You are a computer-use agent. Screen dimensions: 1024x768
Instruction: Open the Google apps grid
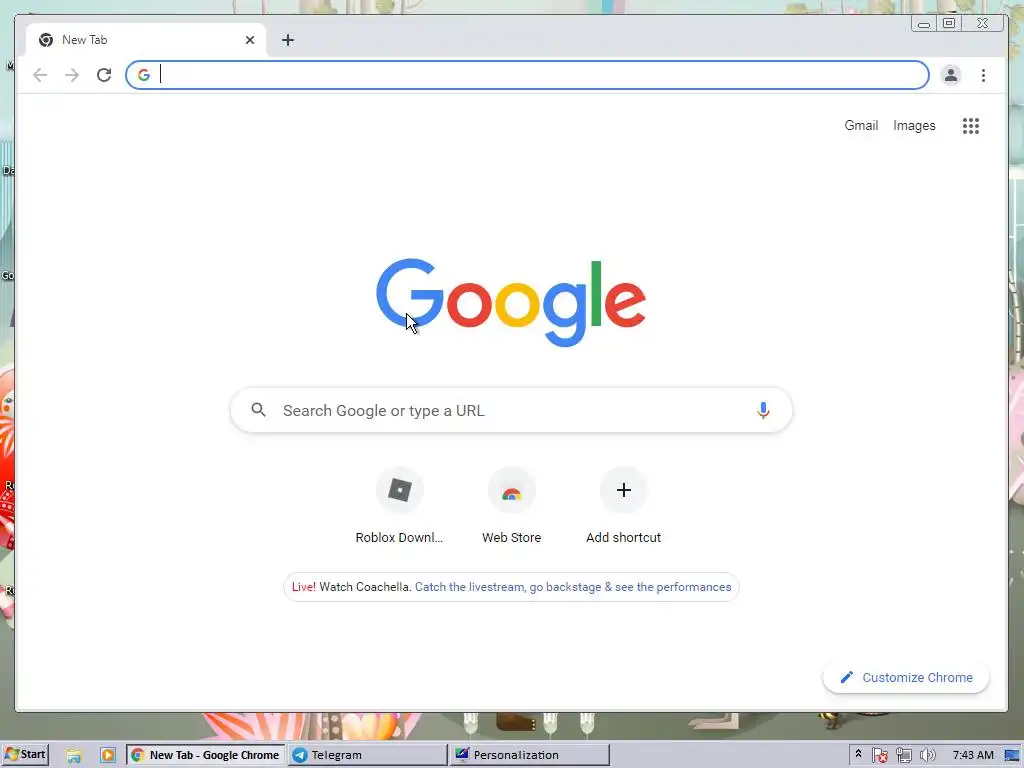tap(970, 125)
